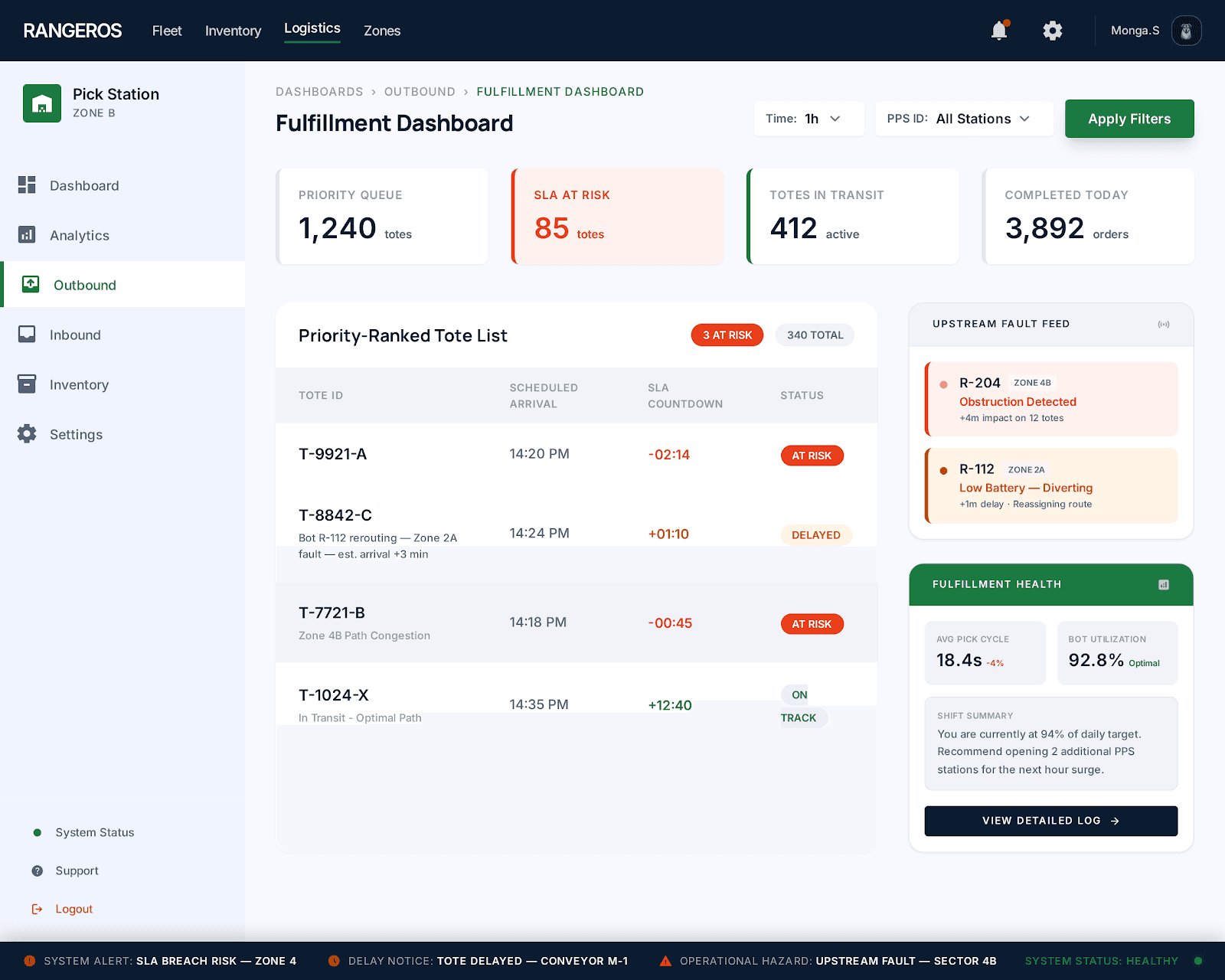
Task: Click the -02:14 SLA countdown
Action: 669,455
